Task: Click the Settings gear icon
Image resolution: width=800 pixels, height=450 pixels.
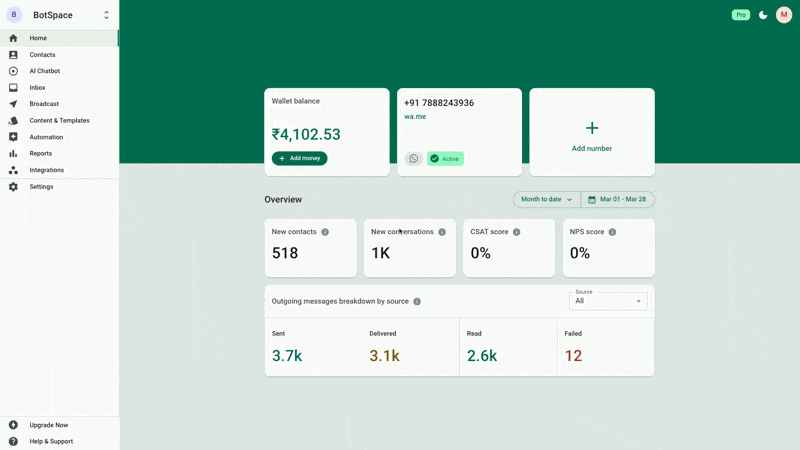Action: tap(13, 187)
